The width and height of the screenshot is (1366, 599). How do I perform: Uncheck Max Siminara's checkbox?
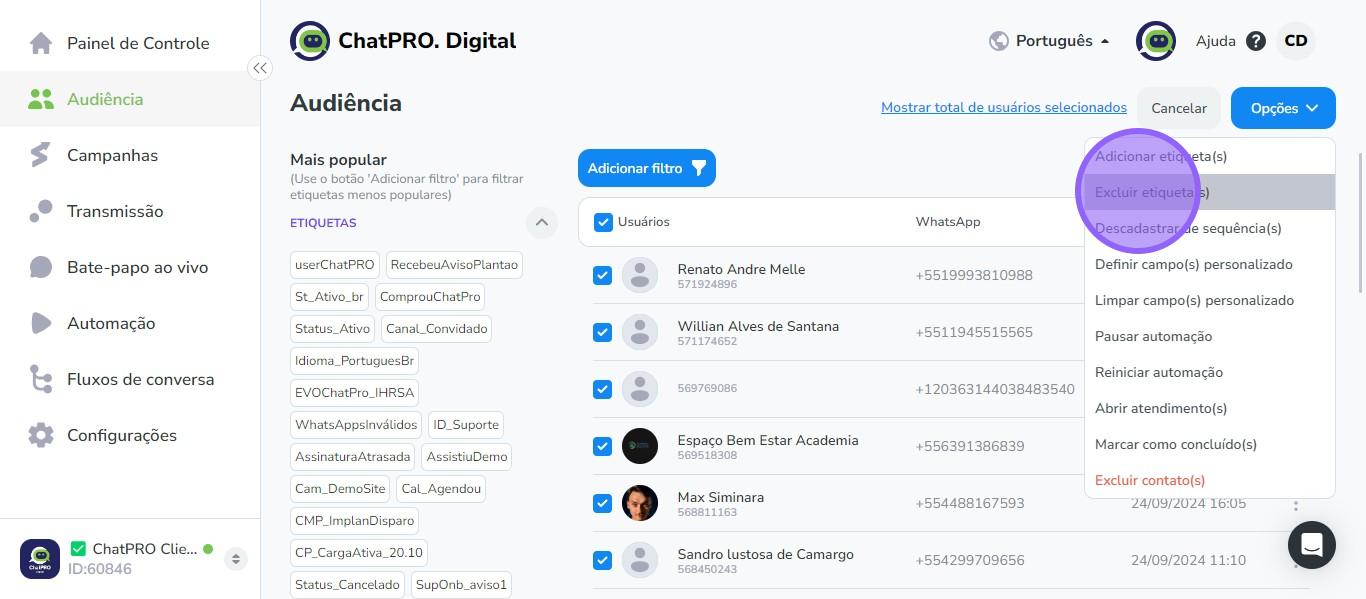point(602,503)
